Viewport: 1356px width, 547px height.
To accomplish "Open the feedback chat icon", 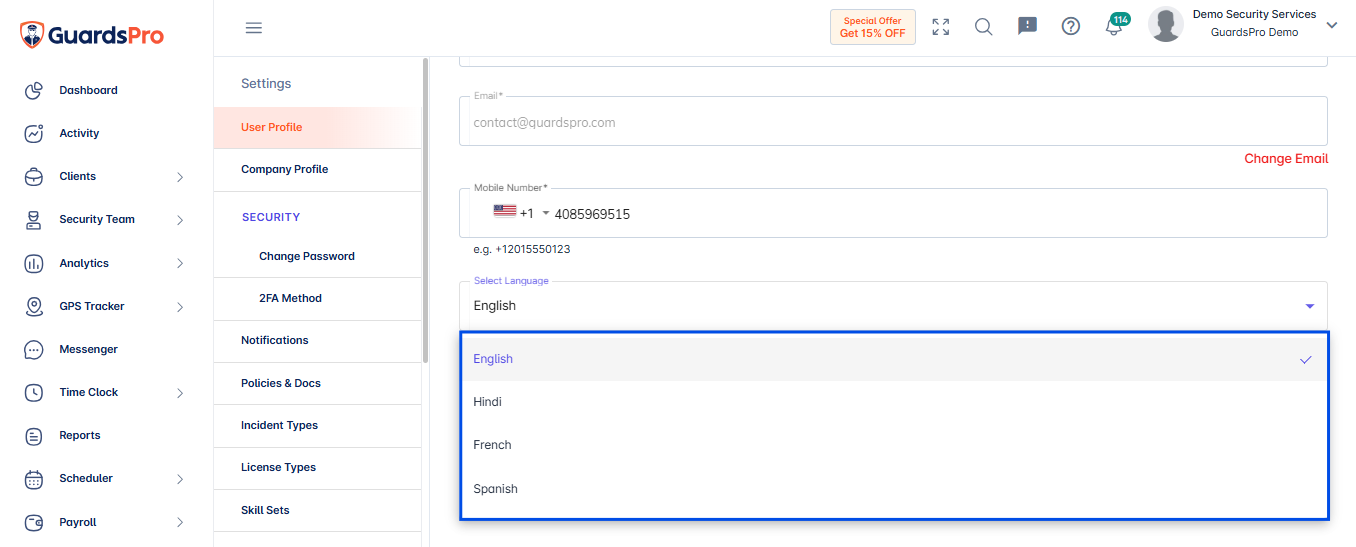I will pyautogui.click(x=1027, y=27).
